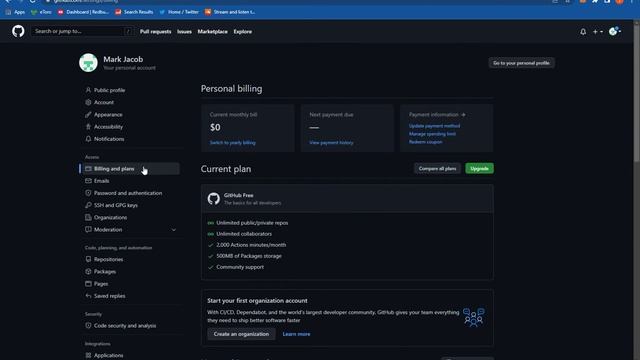Click the Public profile person icon
640x360 pixels.
click(x=88, y=90)
